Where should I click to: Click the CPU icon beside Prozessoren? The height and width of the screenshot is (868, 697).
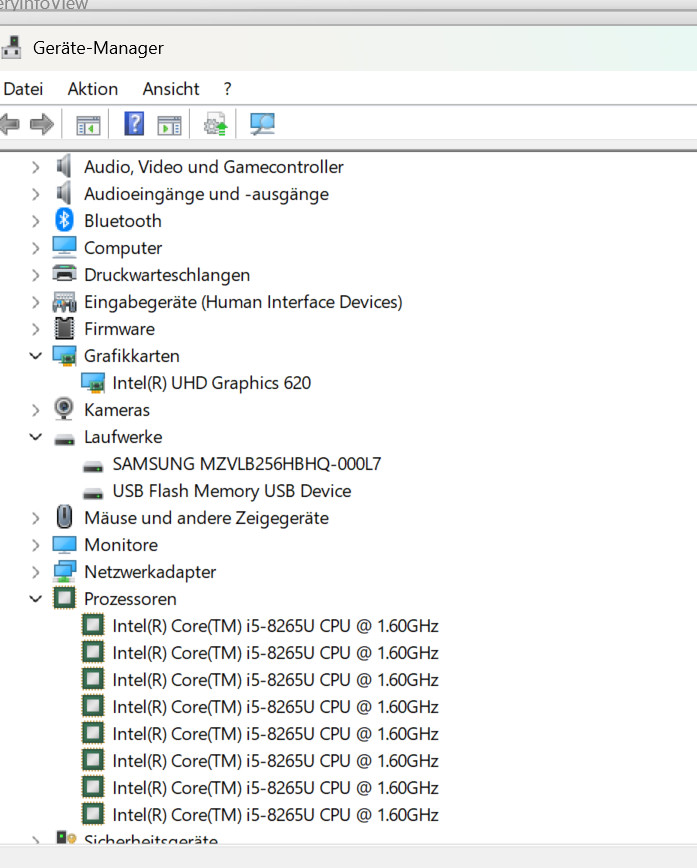[64, 598]
